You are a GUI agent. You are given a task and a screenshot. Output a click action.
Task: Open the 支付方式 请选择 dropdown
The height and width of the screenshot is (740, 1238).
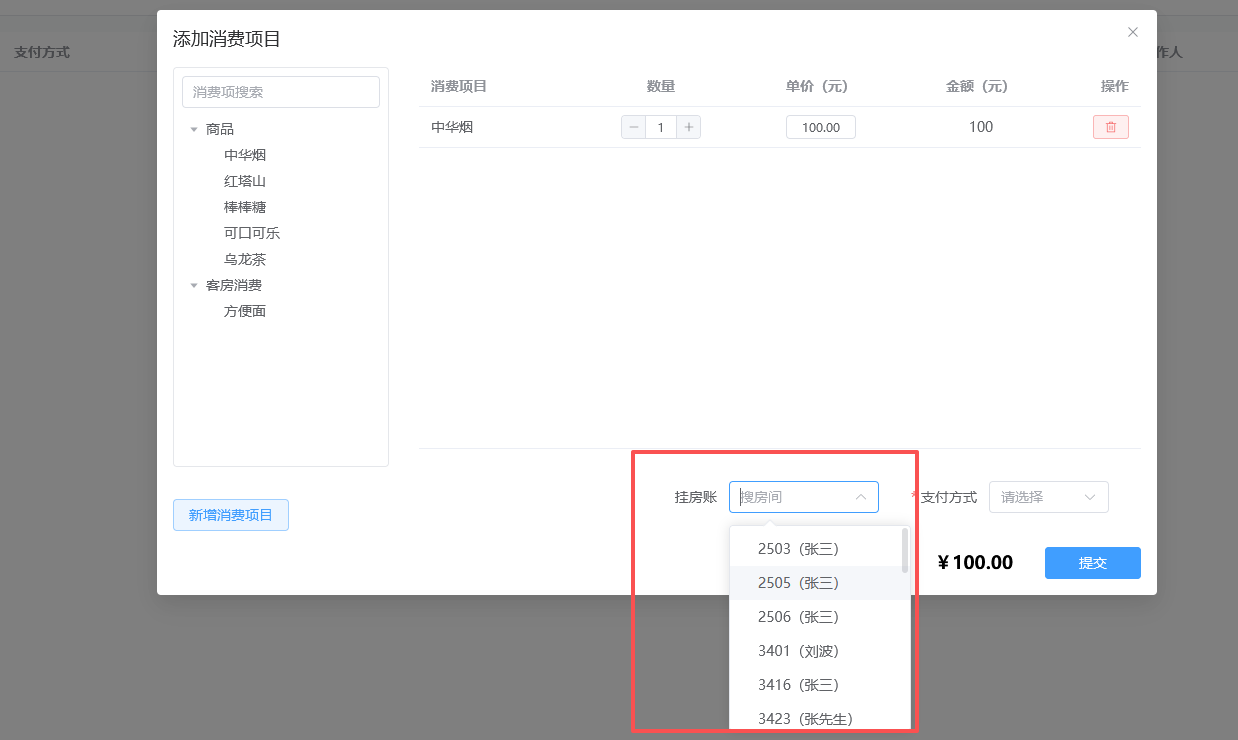[x=1049, y=497]
